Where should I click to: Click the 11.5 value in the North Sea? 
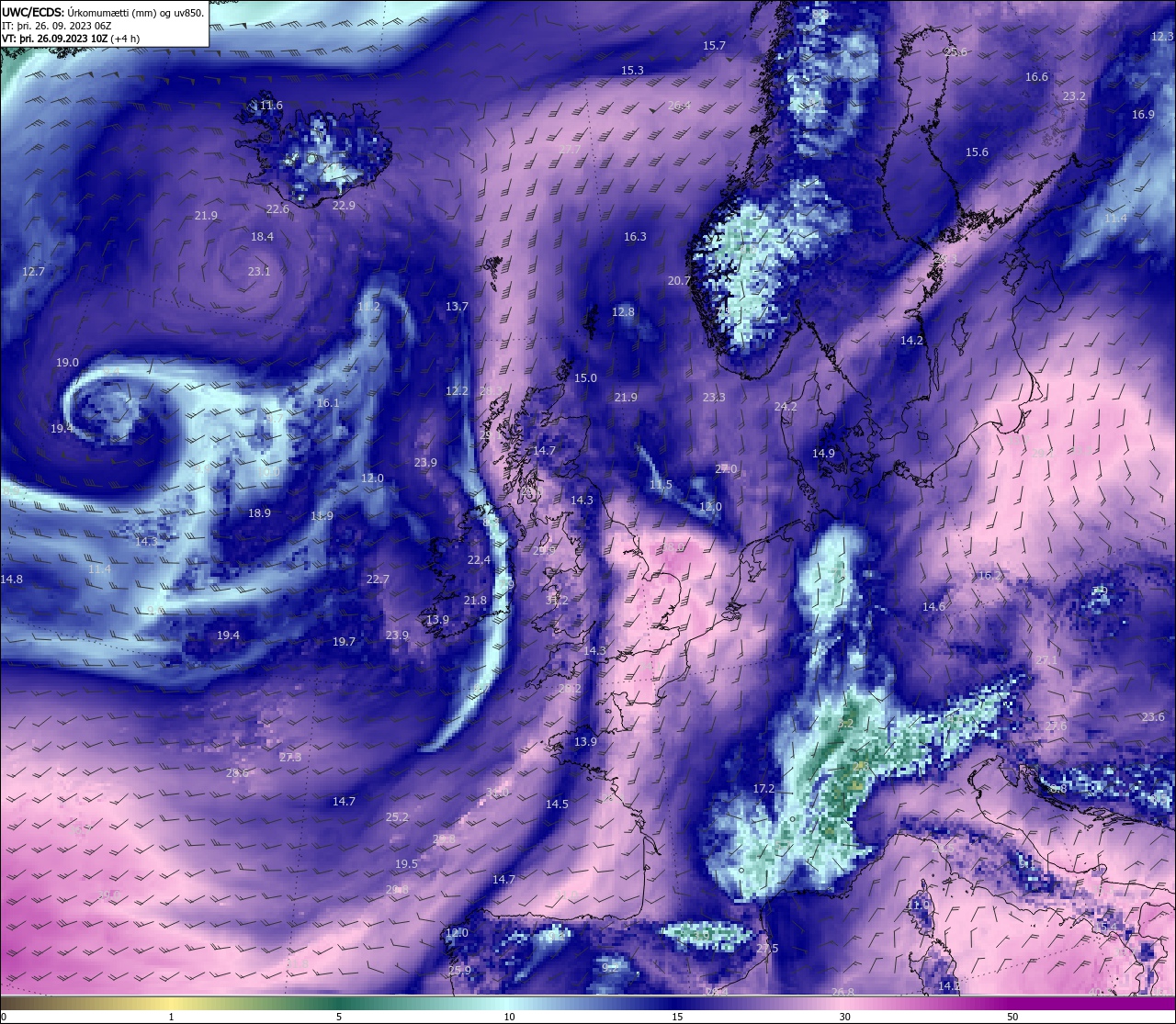coord(661,485)
